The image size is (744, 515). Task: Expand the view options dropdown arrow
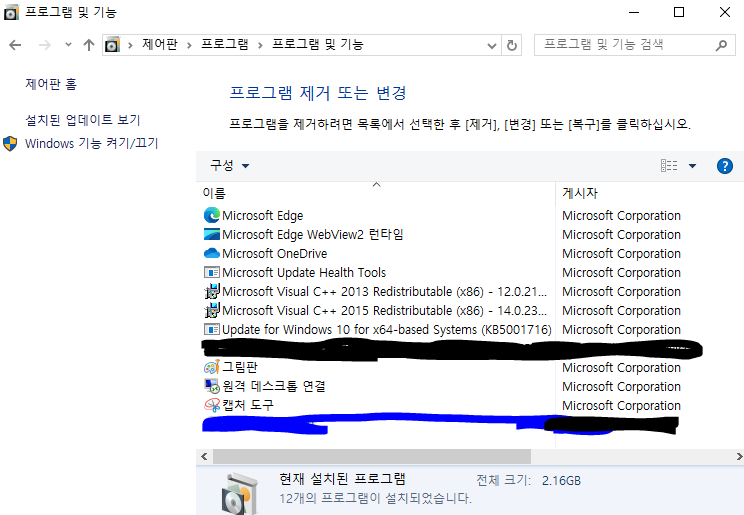coord(692,166)
